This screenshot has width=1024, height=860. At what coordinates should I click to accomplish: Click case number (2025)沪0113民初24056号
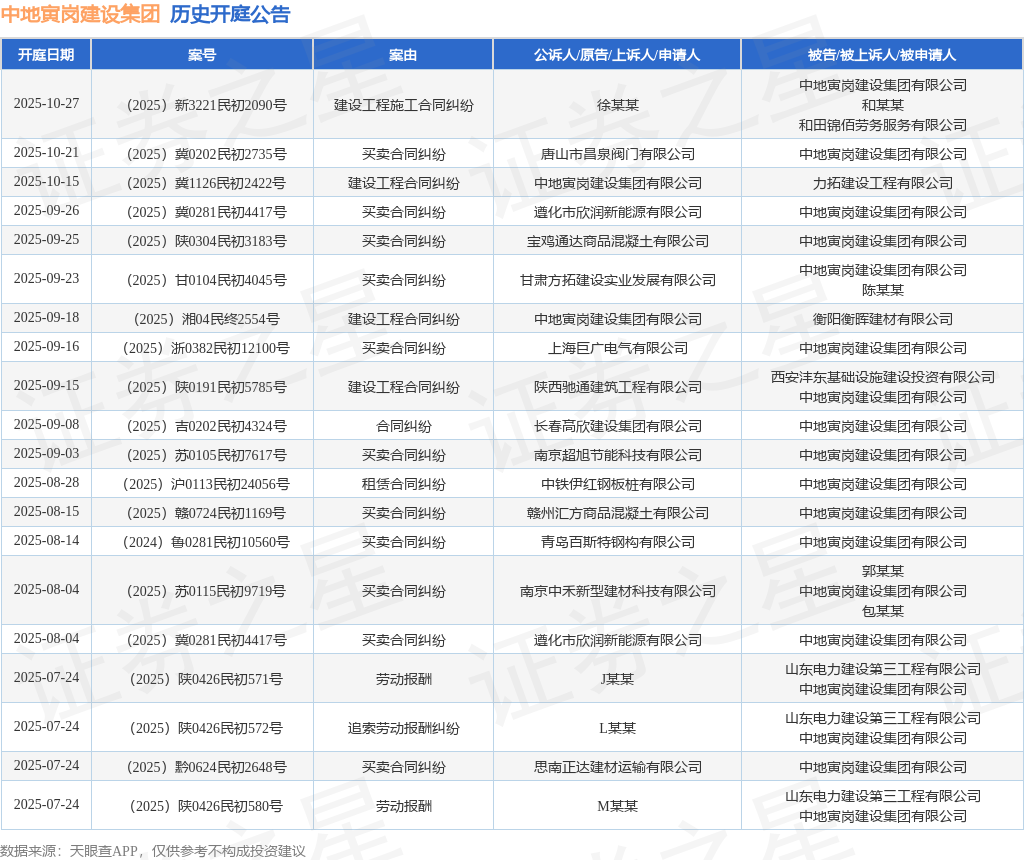[206, 485]
